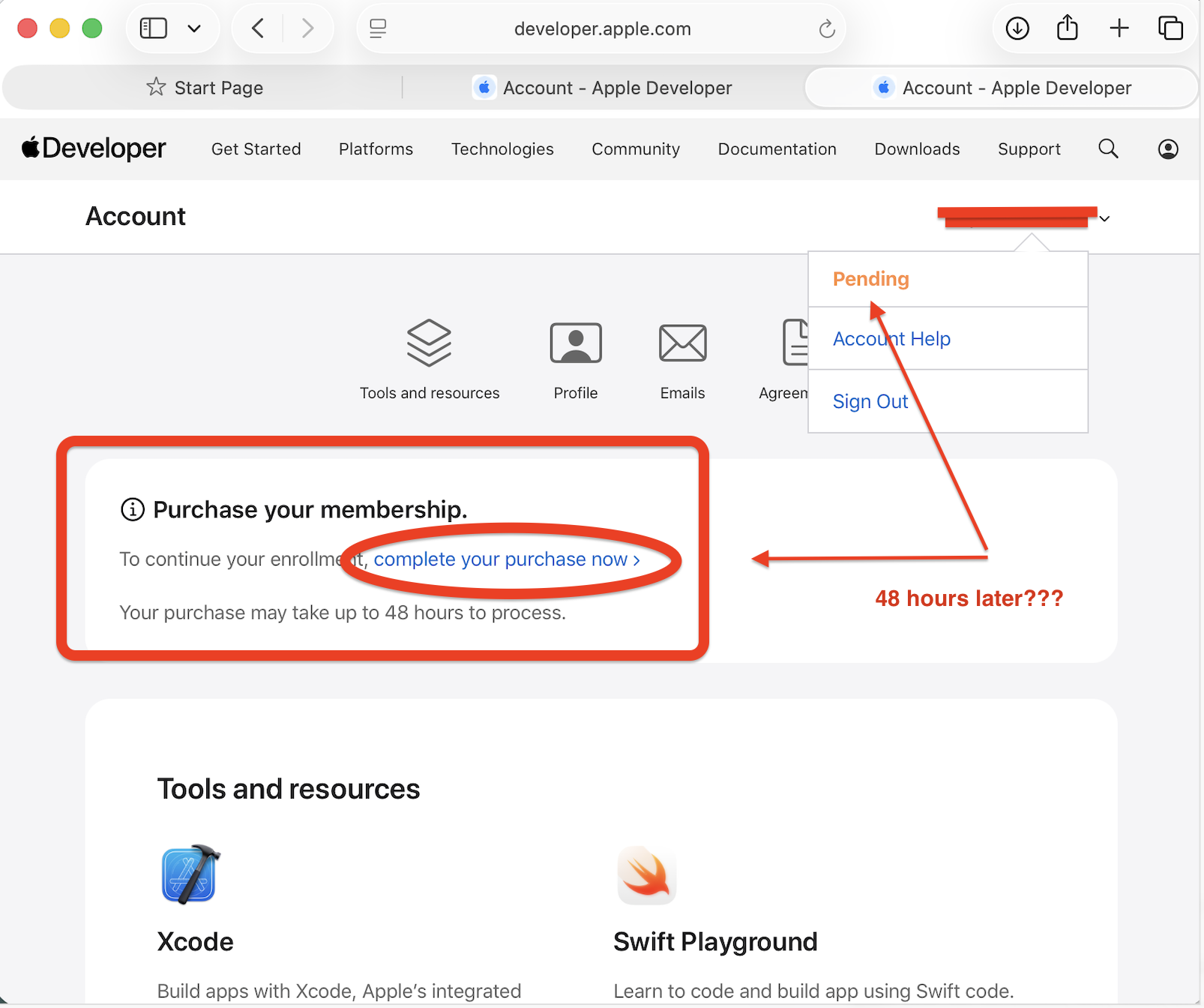Switch to the Start Page tab
This screenshot has width=1204, height=1008.
pos(204,88)
